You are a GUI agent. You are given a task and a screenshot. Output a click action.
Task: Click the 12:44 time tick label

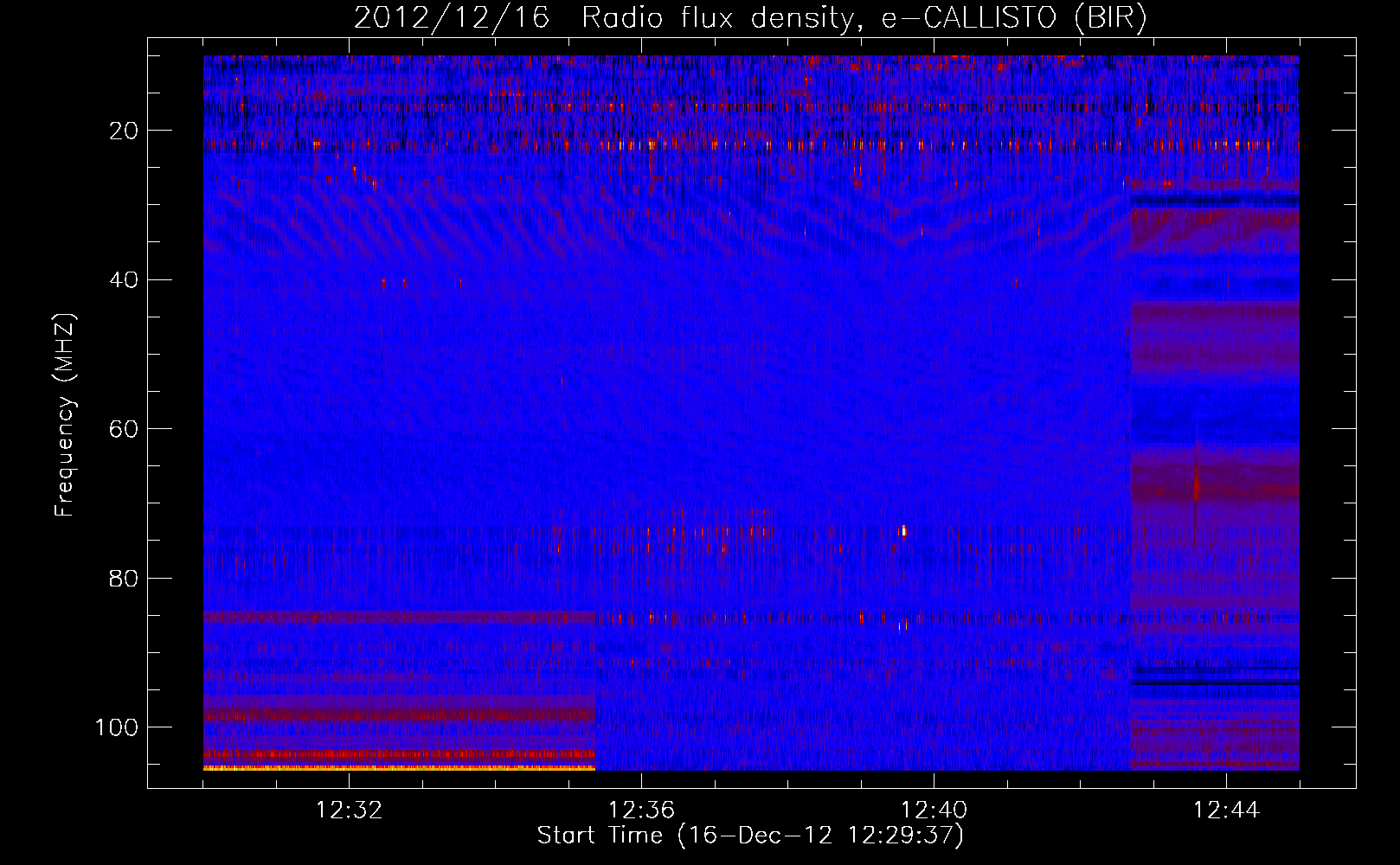pos(1226,811)
